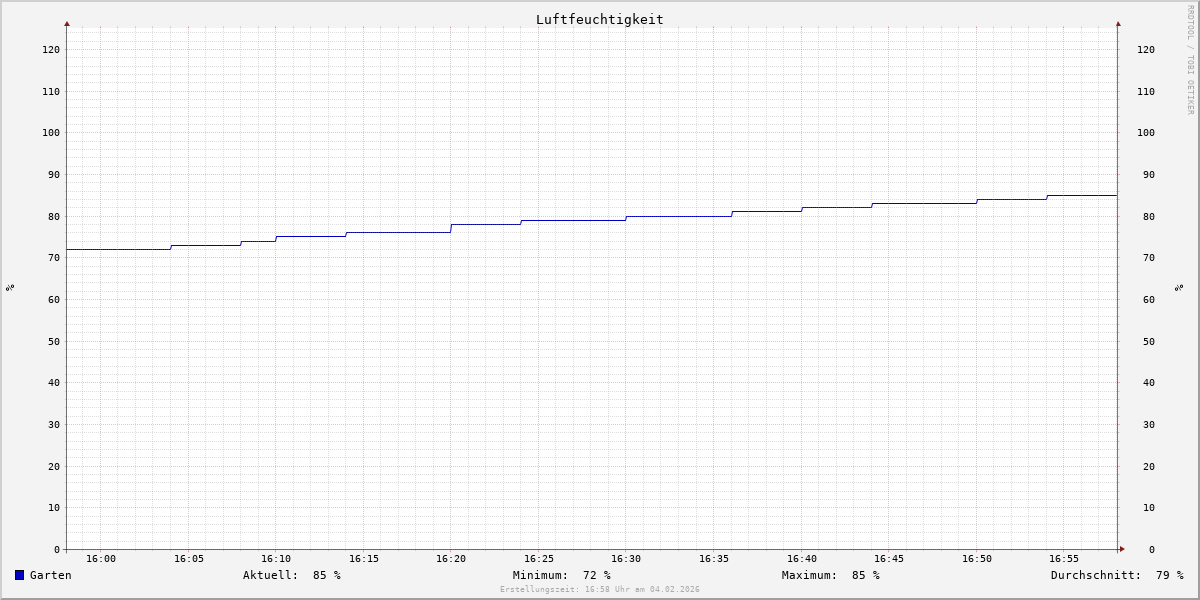
Task: Click the 16:15 x-axis time label
Action: [364, 559]
